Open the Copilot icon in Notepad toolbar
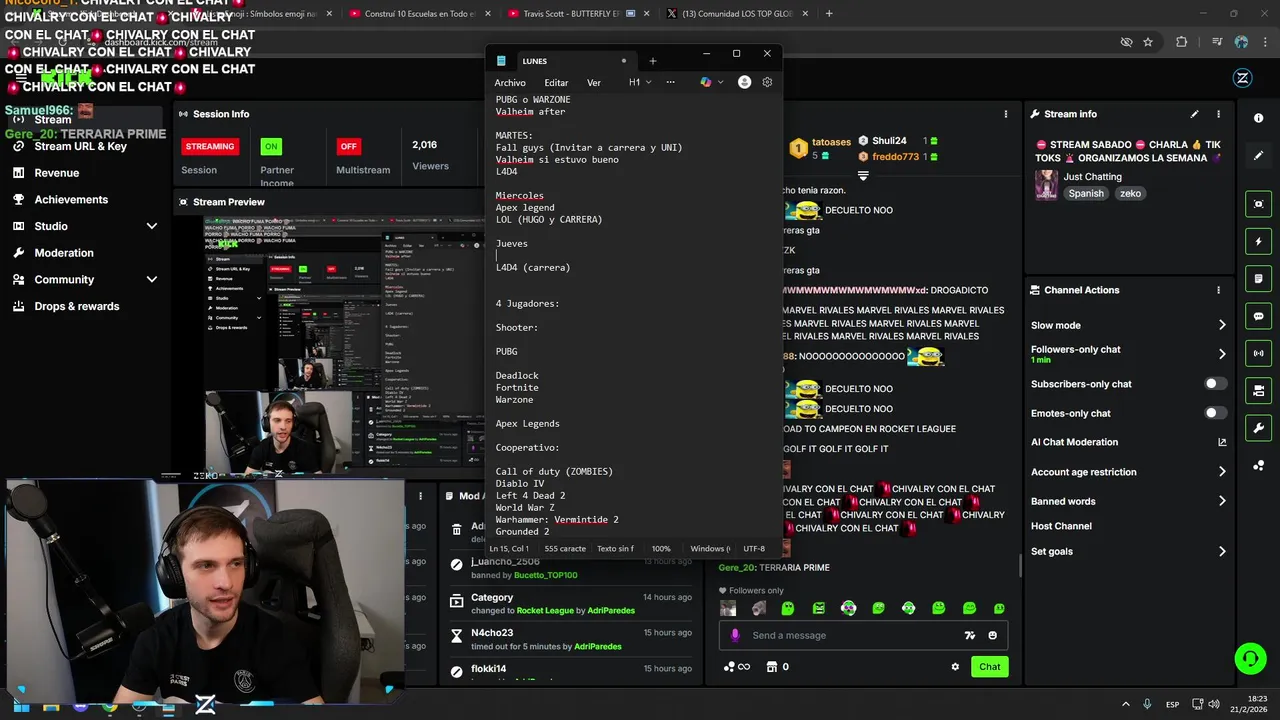 pos(706,82)
